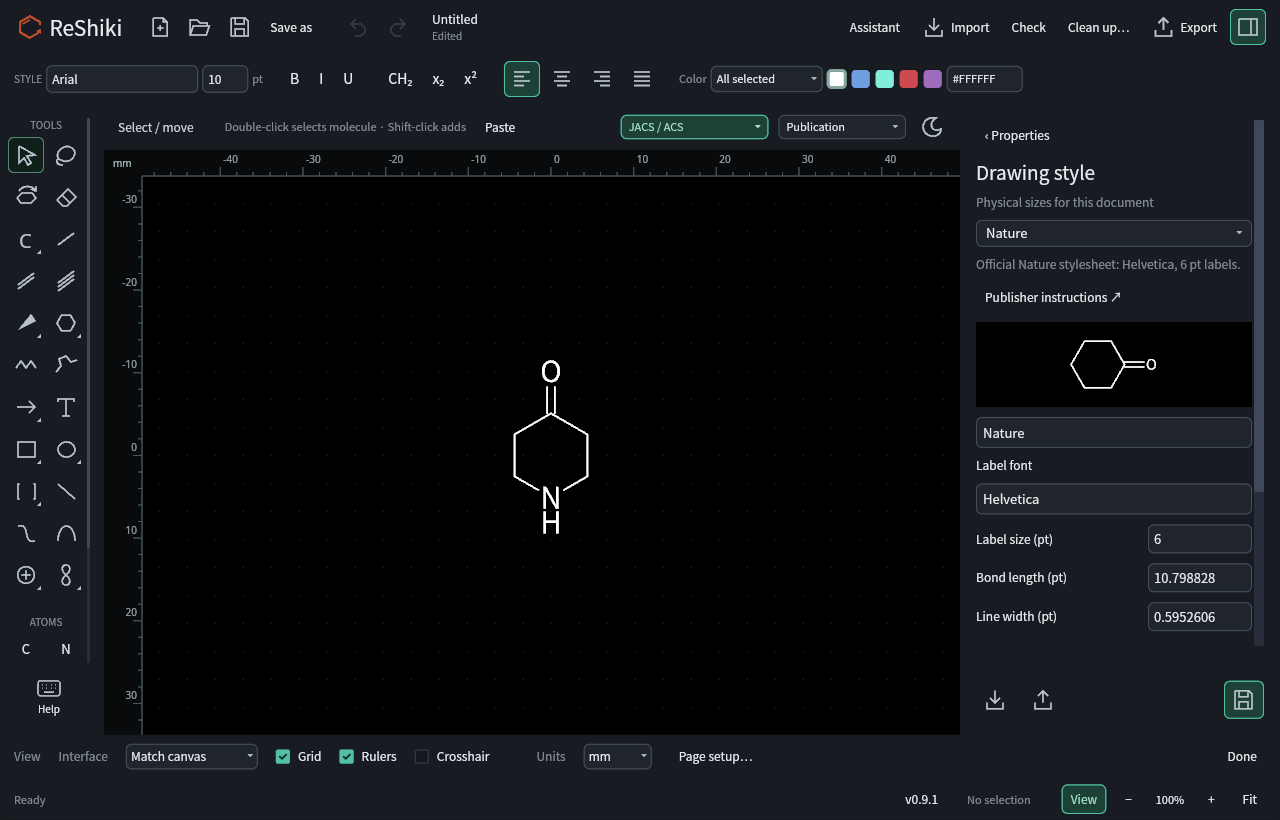
Task: Expand the Nature drawing style dropdown
Action: [1114, 233]
